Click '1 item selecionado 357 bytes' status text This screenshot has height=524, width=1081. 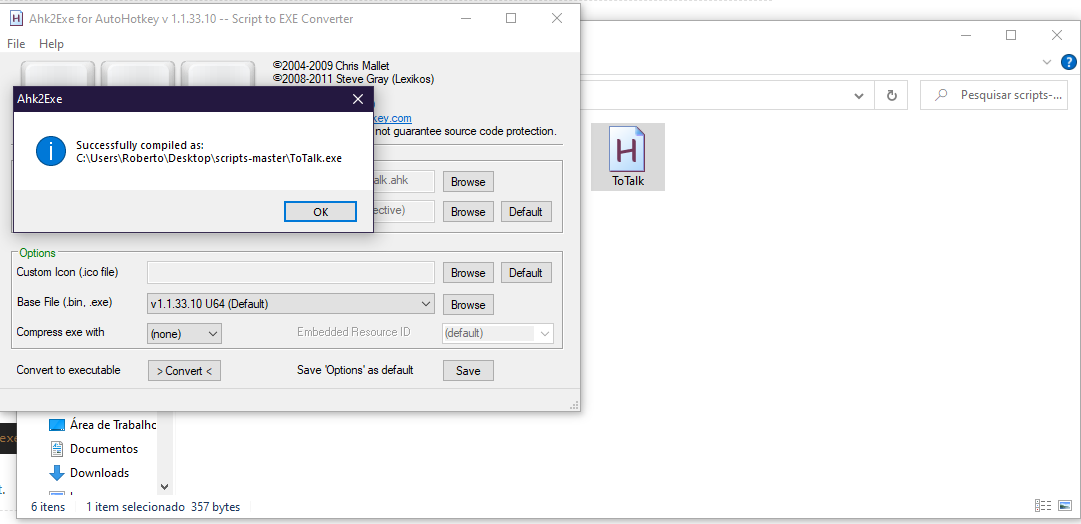pyautogui.click(x=163, y=507)
